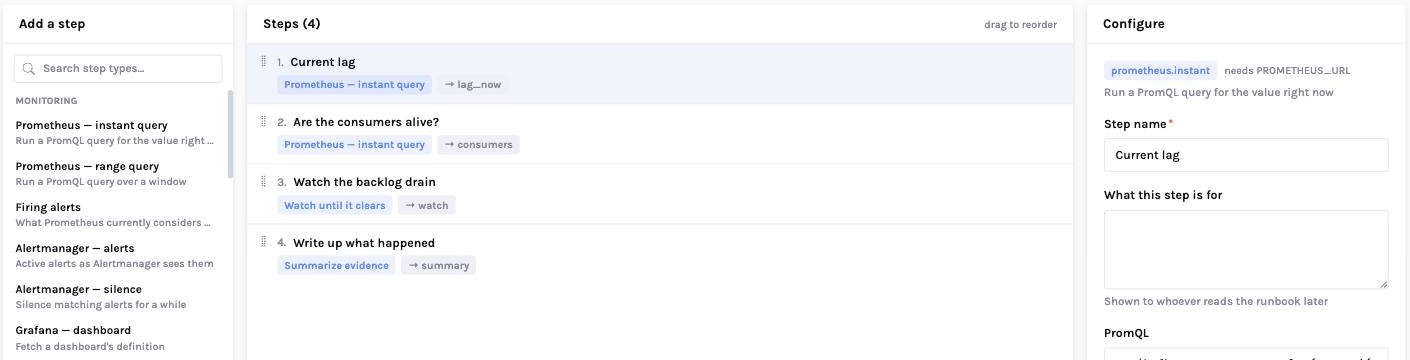Image resolution: width=1410 pixels, height=360 pixels.
Task: Click the search magnifier icon
Action: [x=29, y=69]
